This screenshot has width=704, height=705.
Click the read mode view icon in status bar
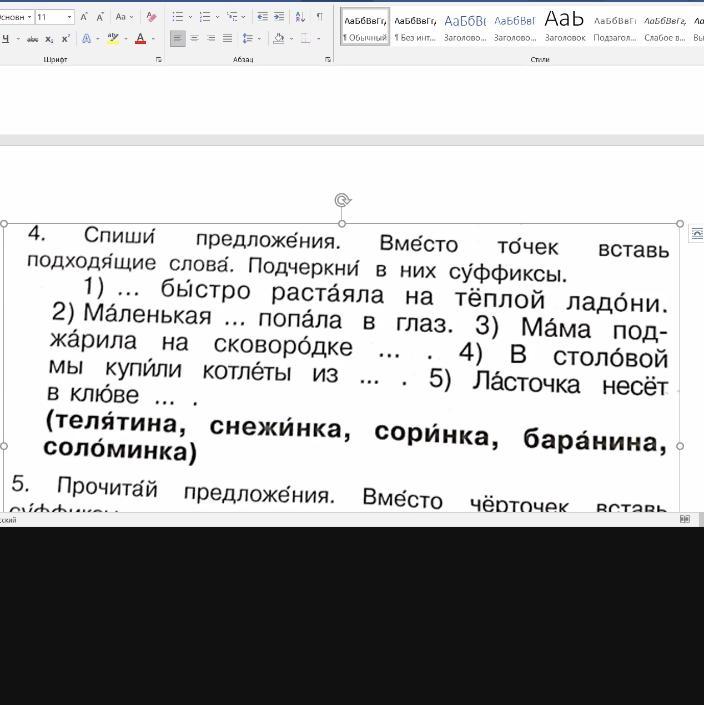[x=685, y=519]
